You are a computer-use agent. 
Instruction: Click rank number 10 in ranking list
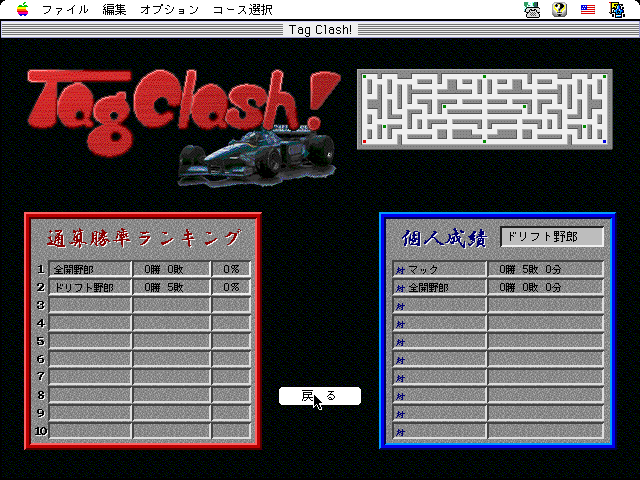41,431
